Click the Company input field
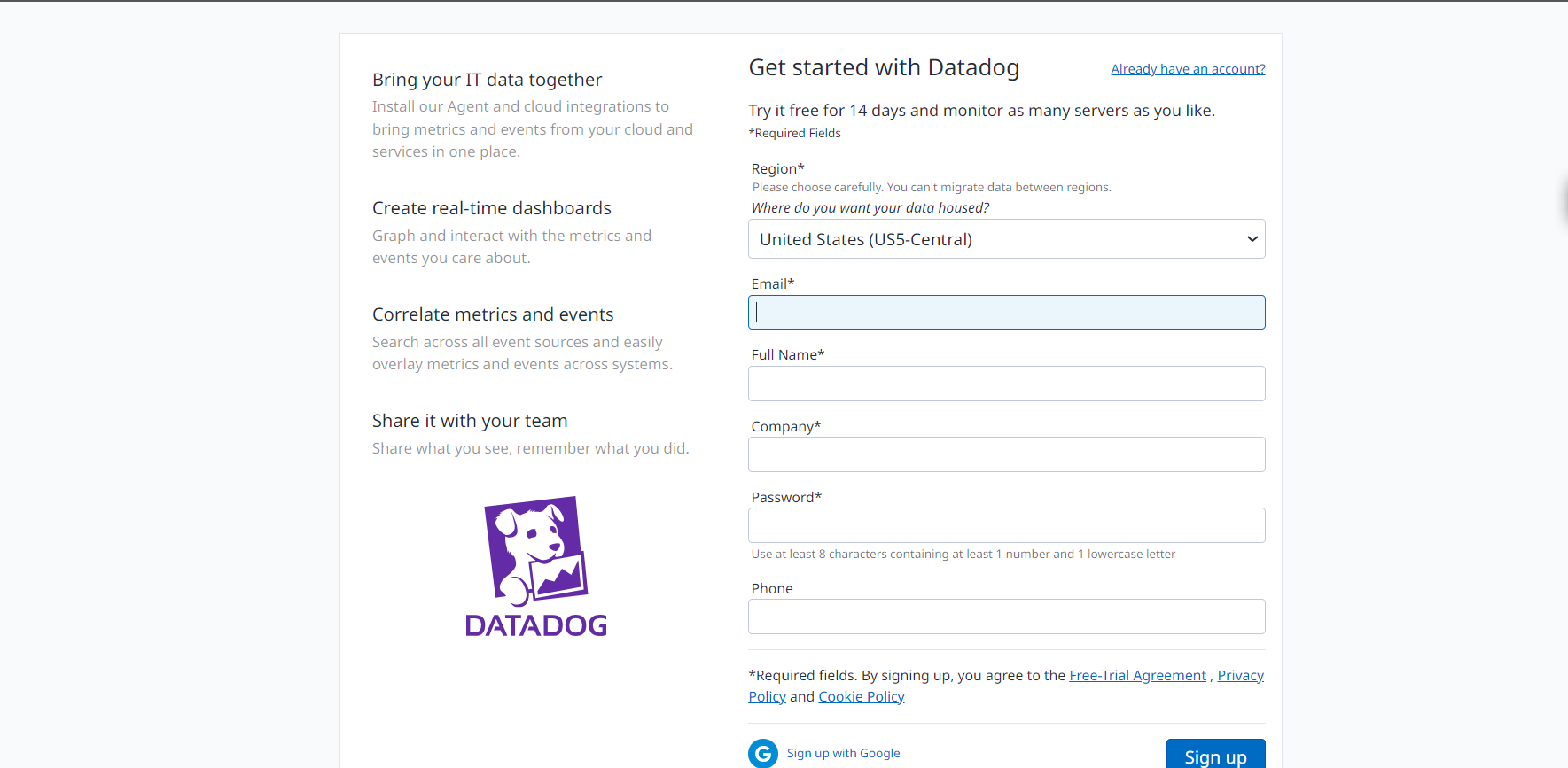1568x768 pixels. click(x=1006, y=454)
